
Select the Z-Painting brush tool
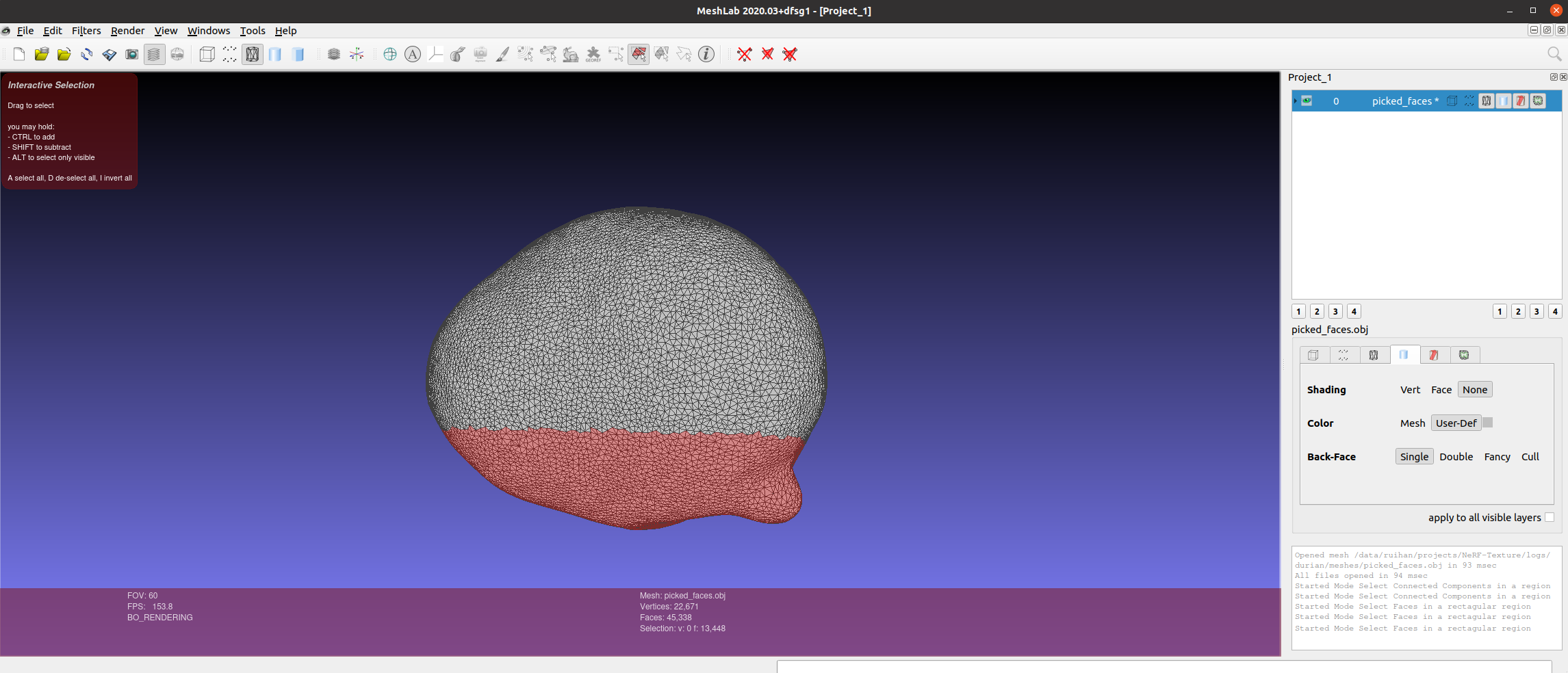[502, 54]
